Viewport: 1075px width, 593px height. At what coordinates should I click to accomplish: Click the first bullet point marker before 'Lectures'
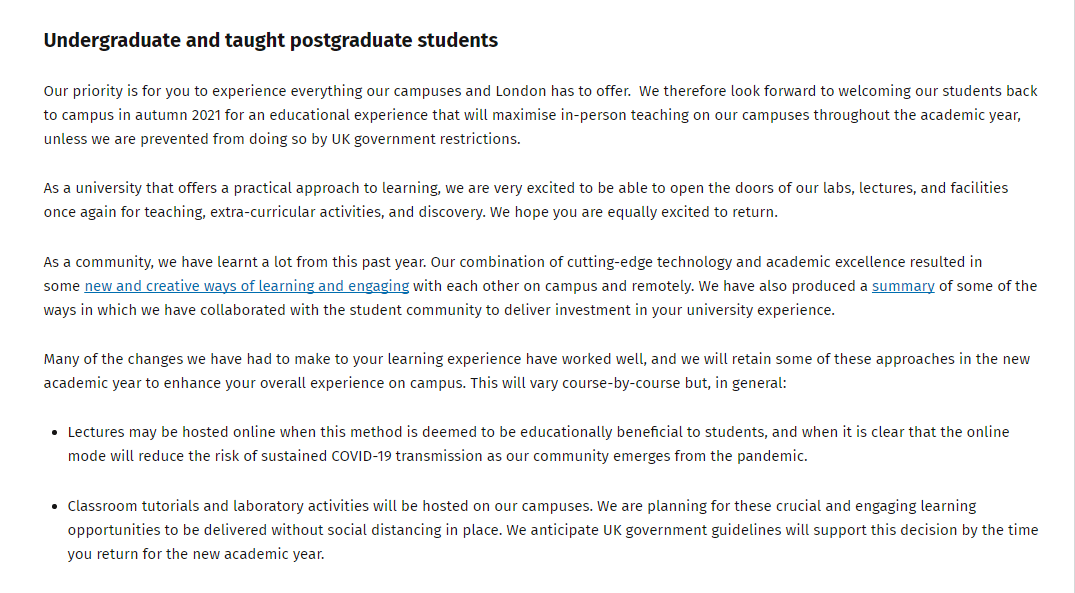click(55, 433)
